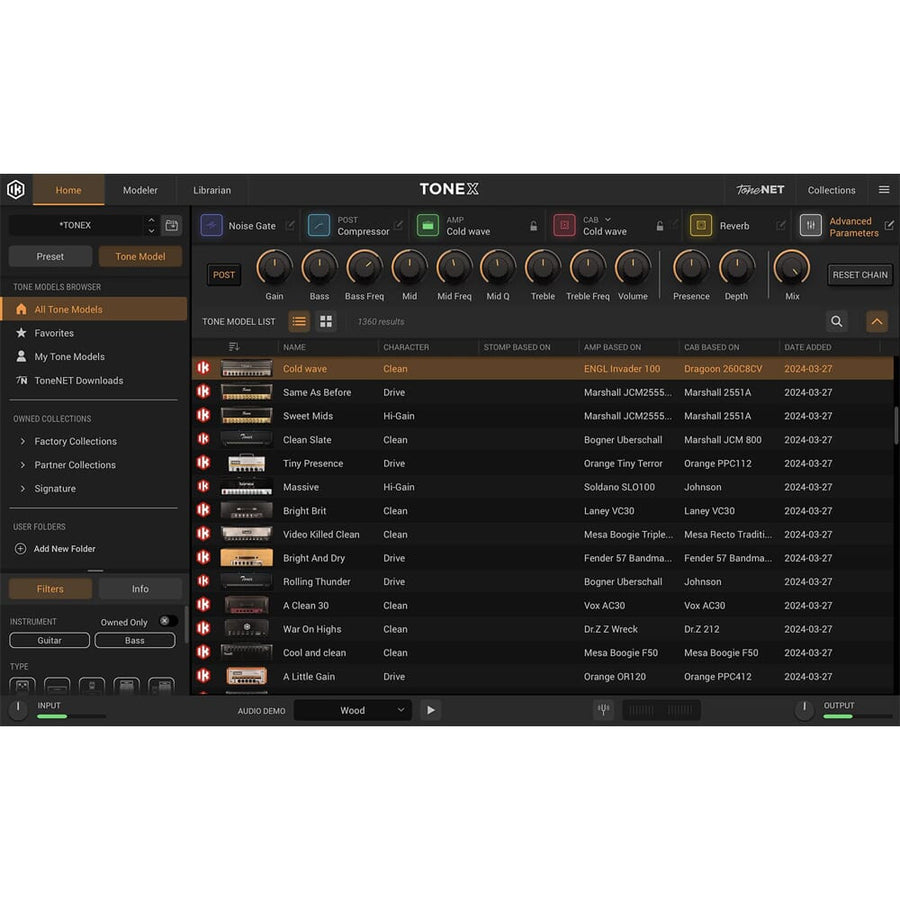Select the Sweet Mids tone model row
Viewport: 900px width, 900px height.
542,416
